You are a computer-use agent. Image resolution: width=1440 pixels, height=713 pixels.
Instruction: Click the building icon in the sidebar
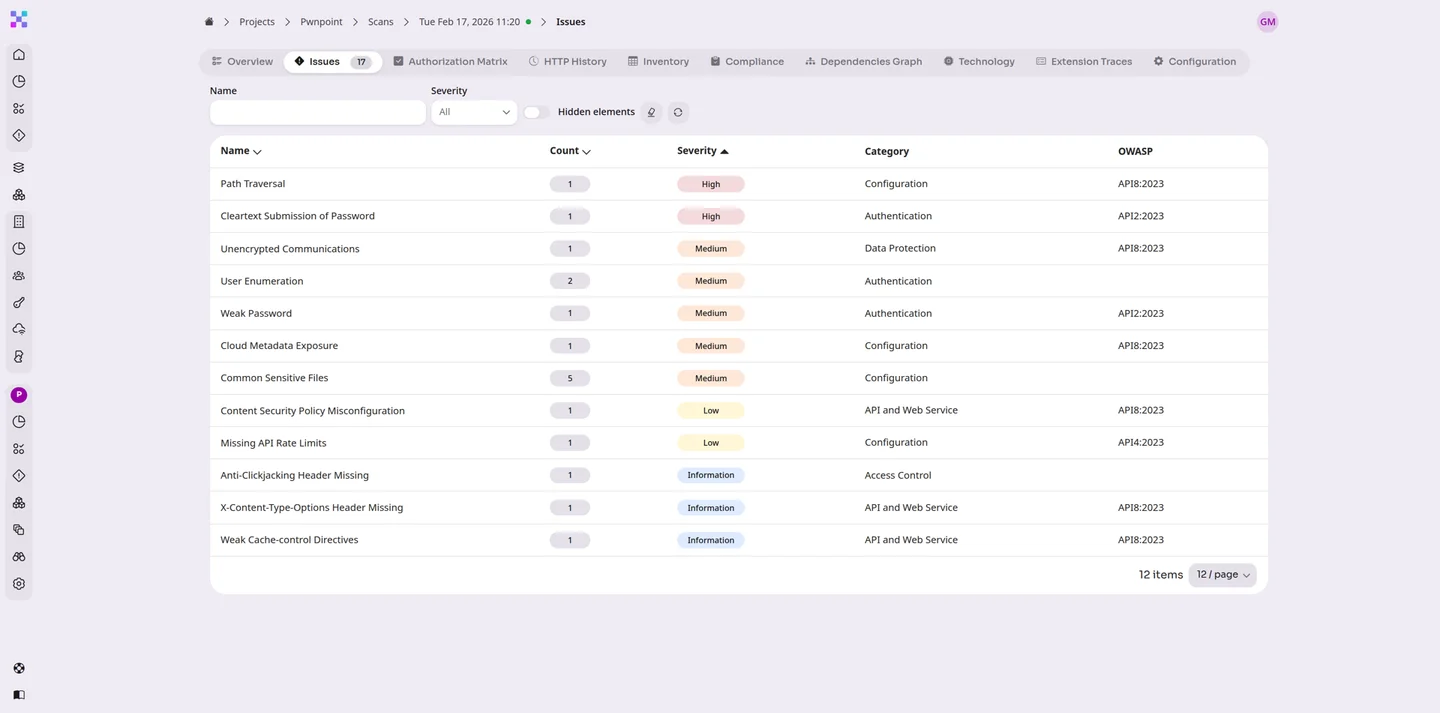pos(19,222)
